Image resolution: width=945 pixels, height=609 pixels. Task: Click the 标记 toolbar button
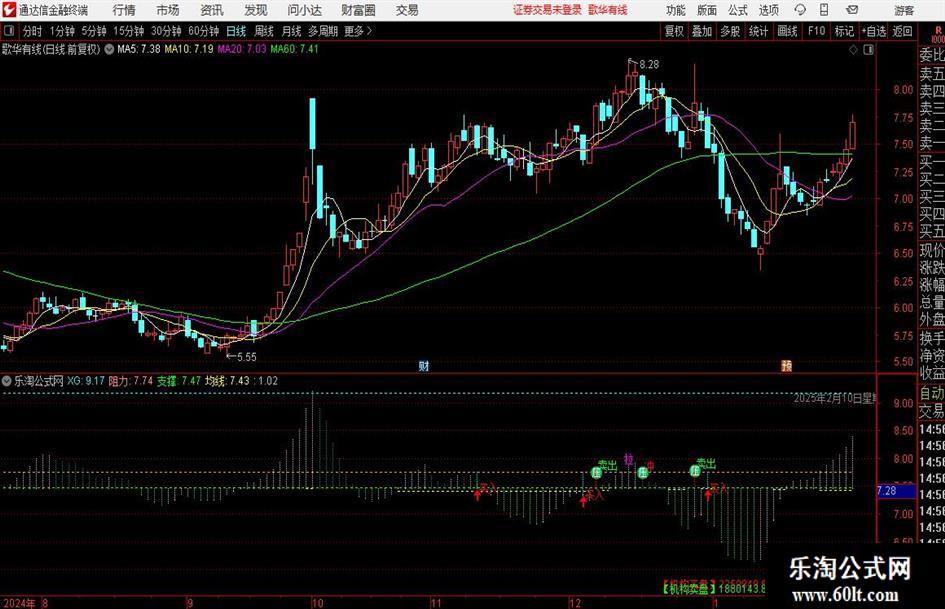[844, 31]
